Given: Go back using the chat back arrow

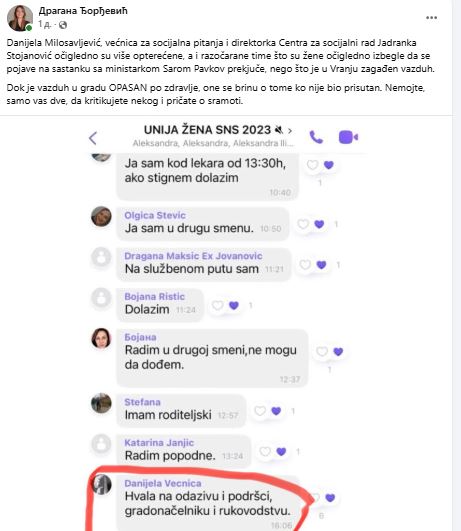Looking at the screenshot, I should pos(93,138).
